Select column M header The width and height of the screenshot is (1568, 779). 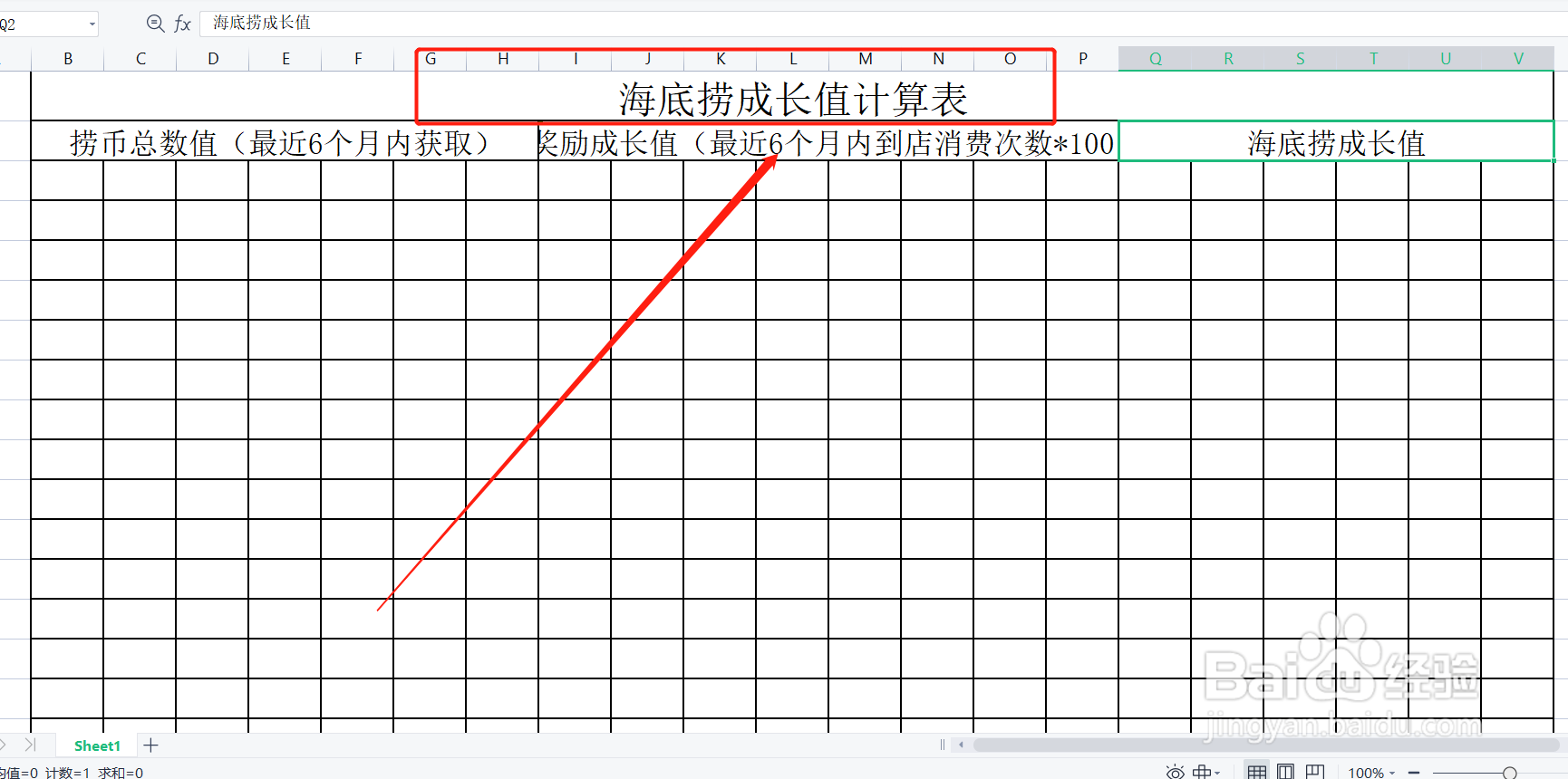[x=866, y=59]
